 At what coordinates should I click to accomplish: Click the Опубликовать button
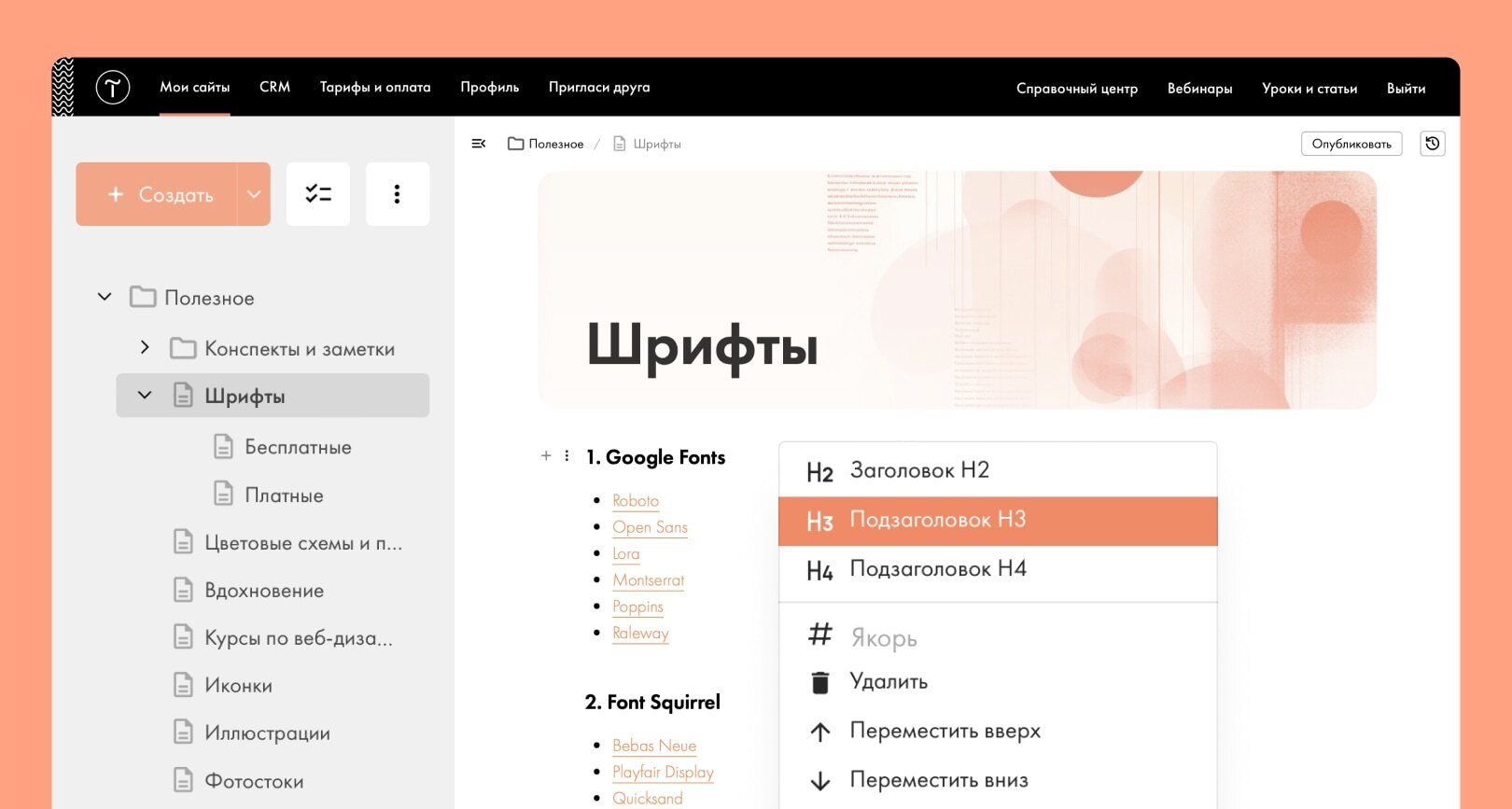pos(1351,144)
